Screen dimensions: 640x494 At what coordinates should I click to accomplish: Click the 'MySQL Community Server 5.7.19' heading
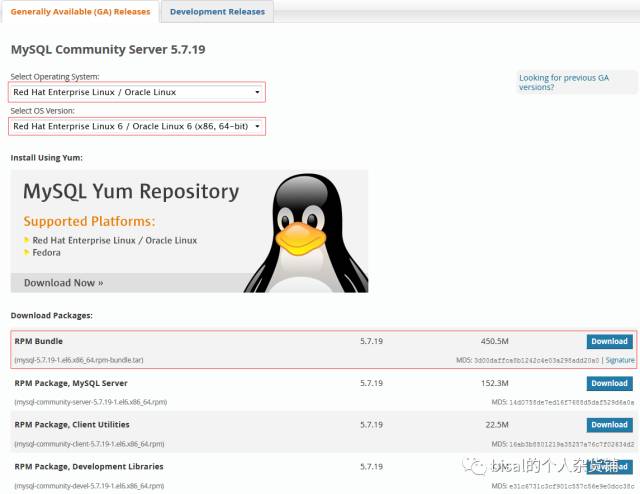[108, 49]
